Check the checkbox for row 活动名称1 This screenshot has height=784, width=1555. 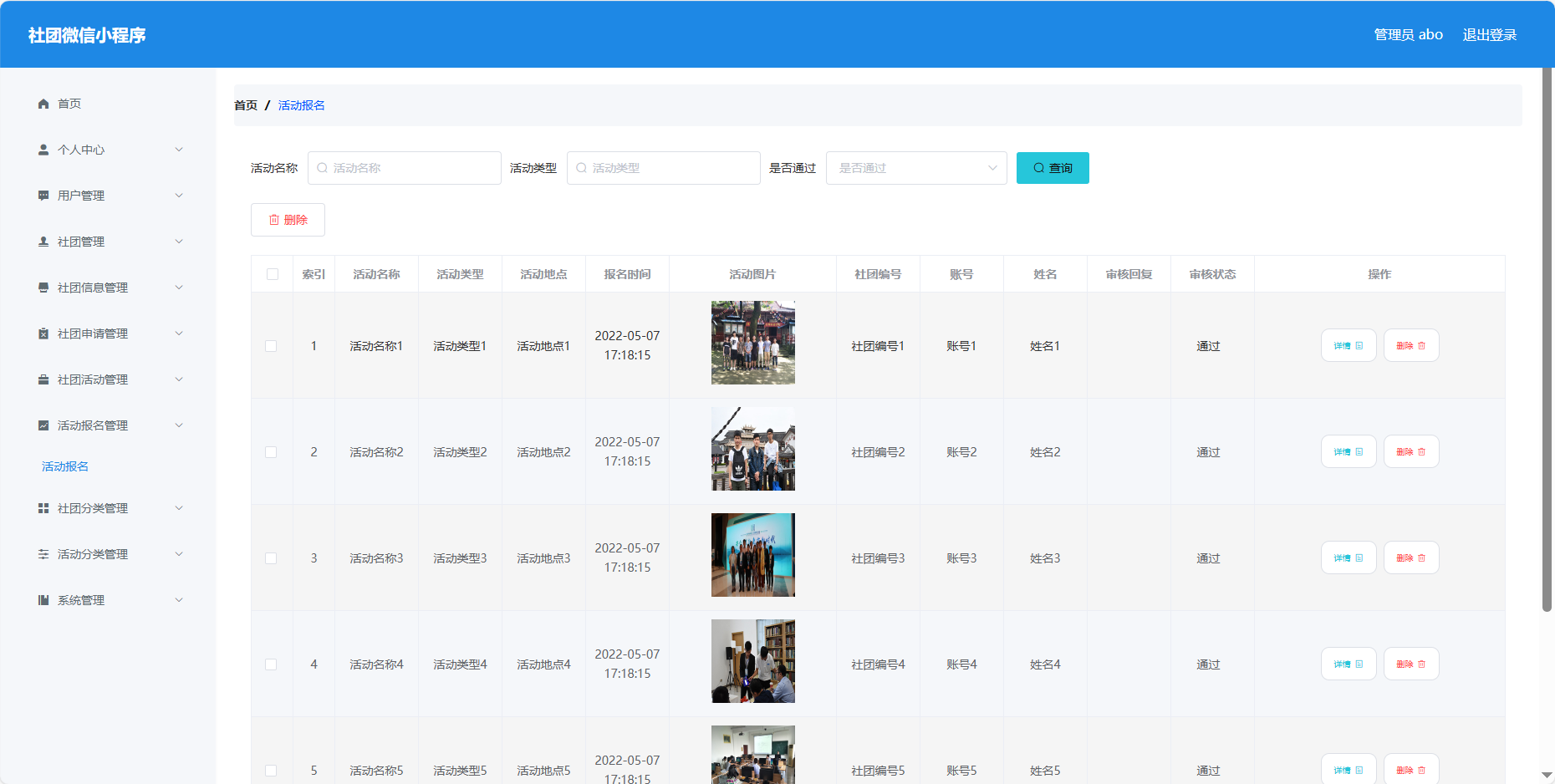pyautogui.click(x=271, y=346)
